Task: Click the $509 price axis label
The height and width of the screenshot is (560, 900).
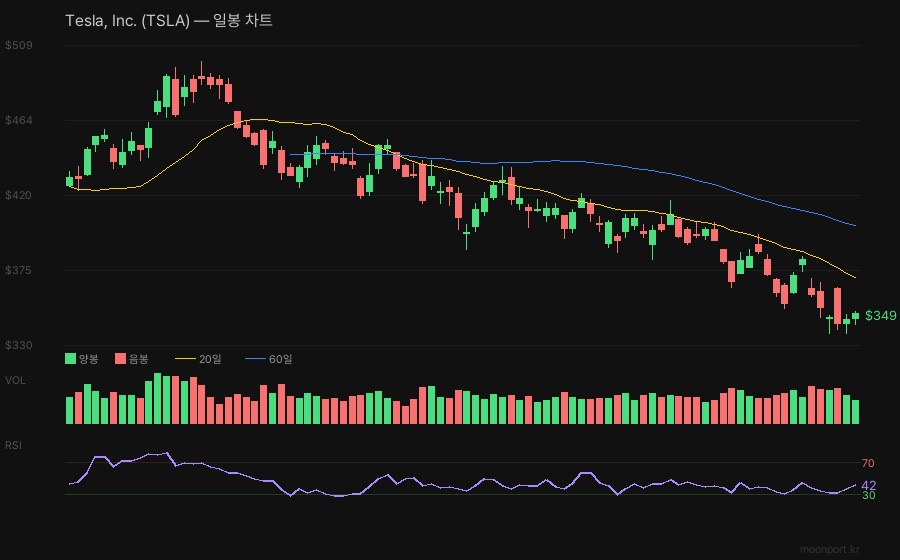Action: pos(19,45)
